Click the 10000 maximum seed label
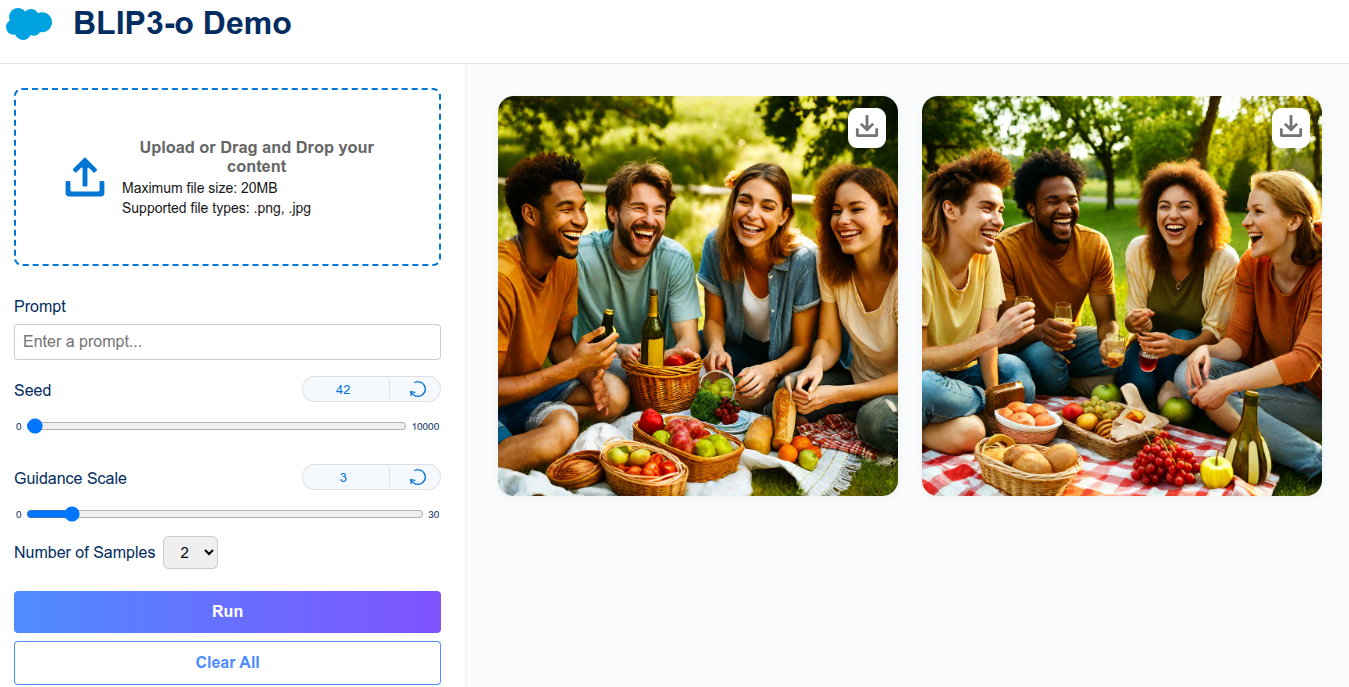This screenshot has height=687, width=1349. [x=425, y=426]
